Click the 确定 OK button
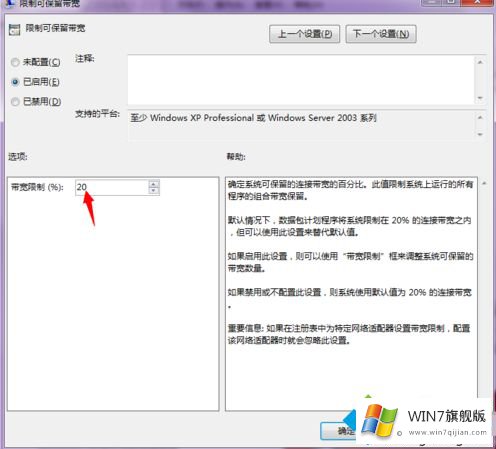496x449 pixels. (338, 431)
